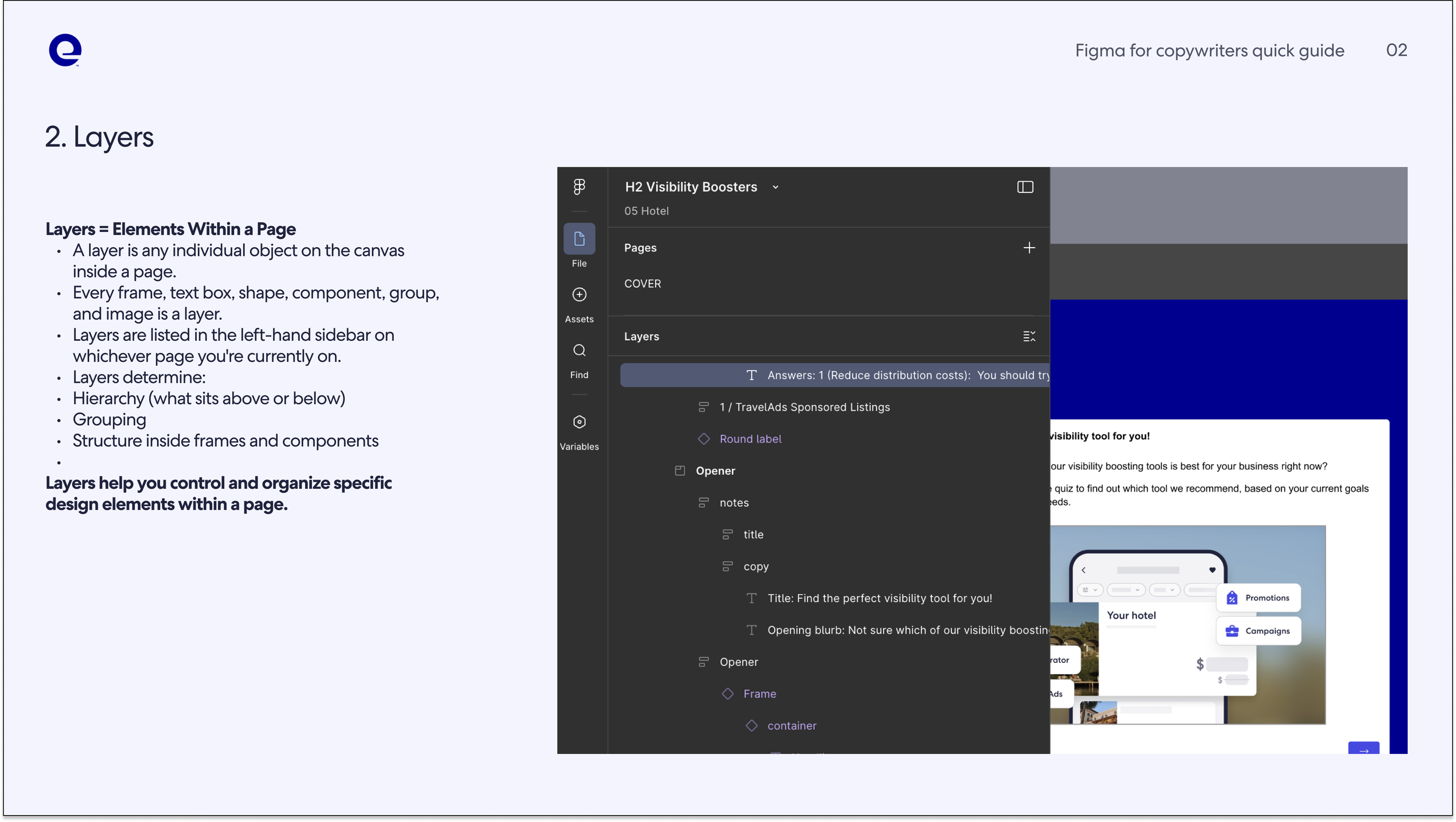Open the H2 Visibility Boosters file name dropdown

click(x=775, y=187)
